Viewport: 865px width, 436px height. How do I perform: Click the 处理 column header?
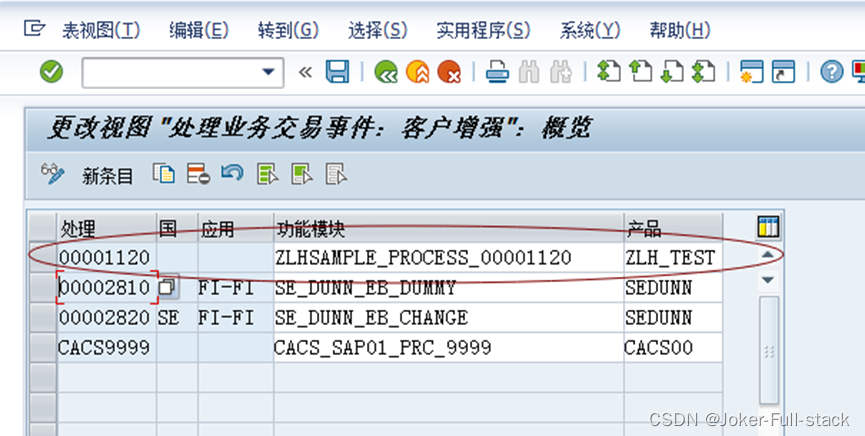tap(107, 228)
